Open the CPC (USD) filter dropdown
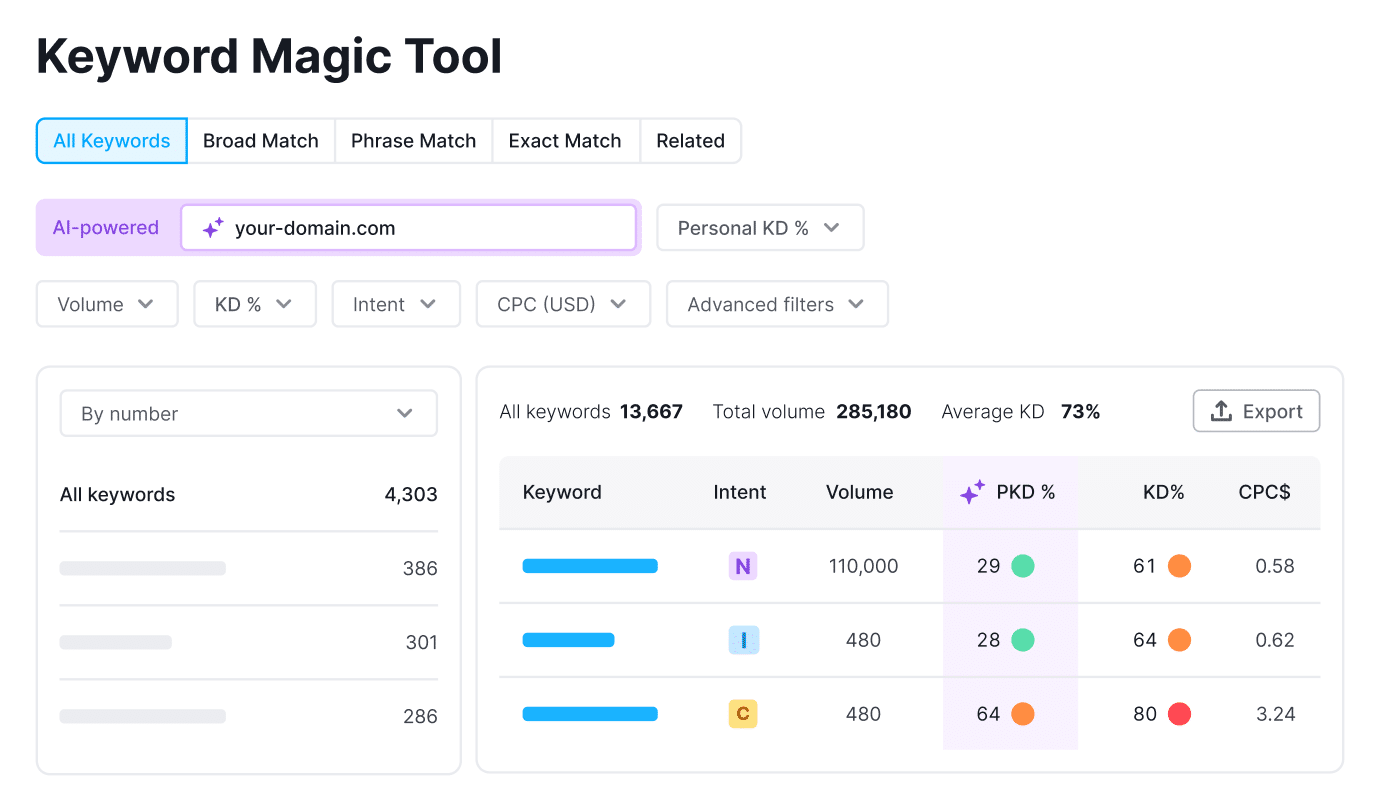The height and width of the screenshot is (810, 1380). (x=563, y=304)
